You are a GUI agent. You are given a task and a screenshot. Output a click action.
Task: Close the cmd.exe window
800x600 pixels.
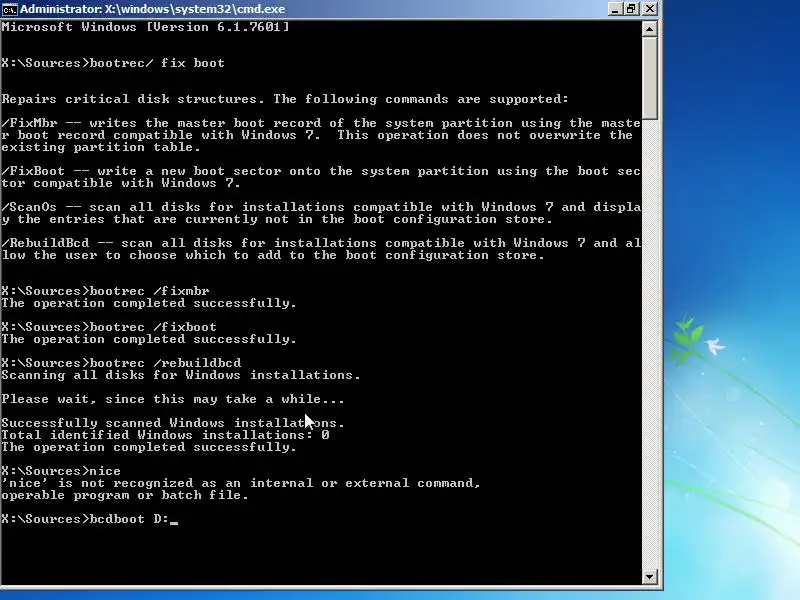[x=649, y=9]
